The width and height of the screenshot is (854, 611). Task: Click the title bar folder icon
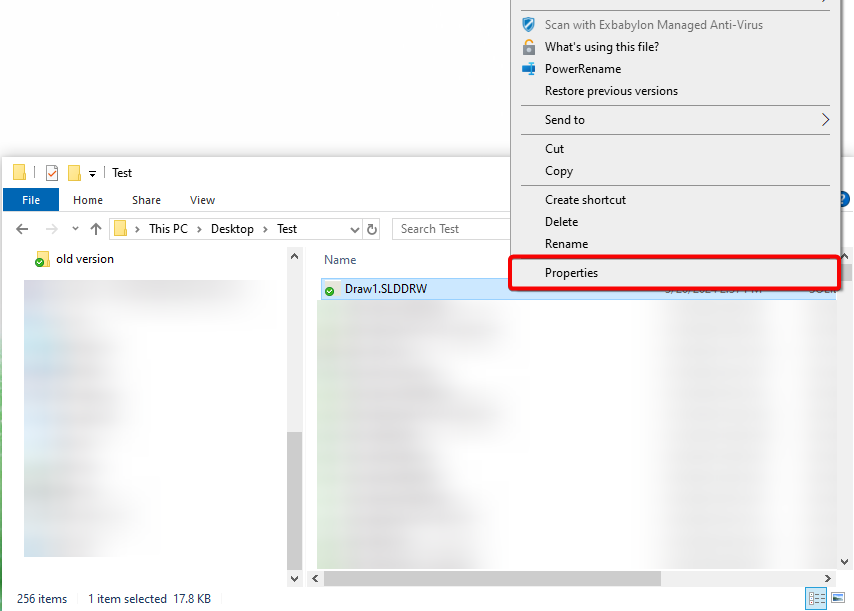click(x=20, y=172)
